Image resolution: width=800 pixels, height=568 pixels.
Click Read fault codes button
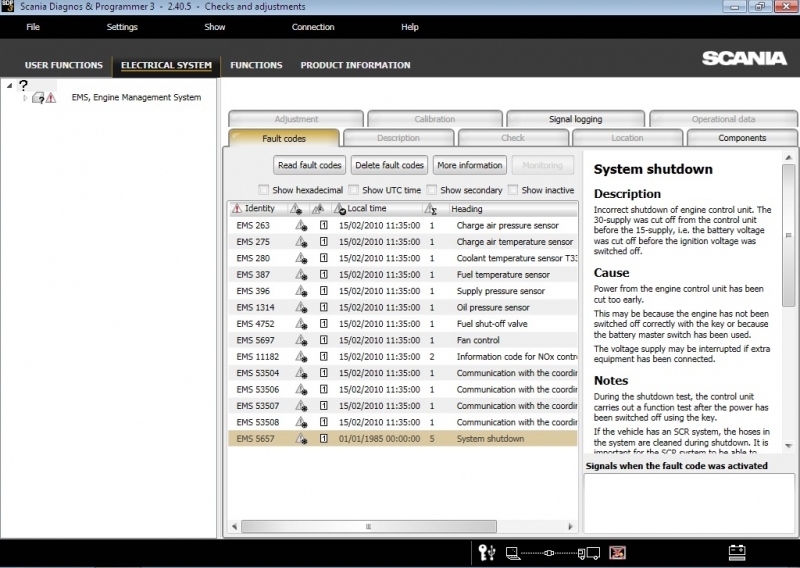[x=309, y=165]
